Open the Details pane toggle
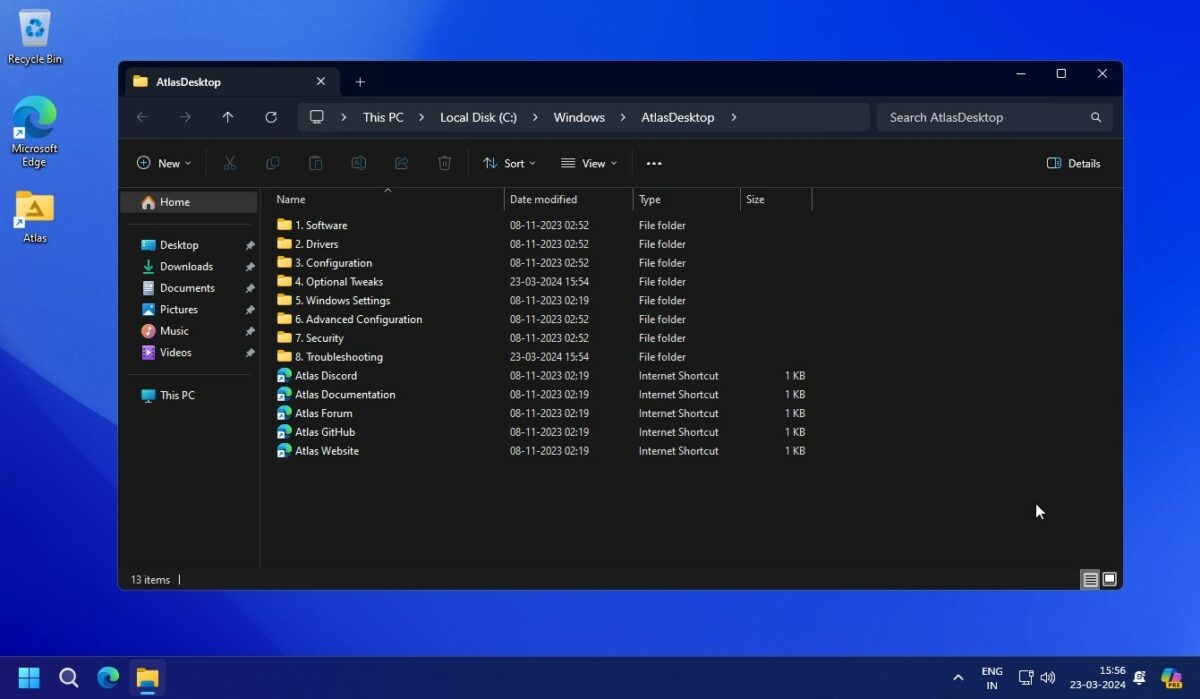 click(1073, 163)
